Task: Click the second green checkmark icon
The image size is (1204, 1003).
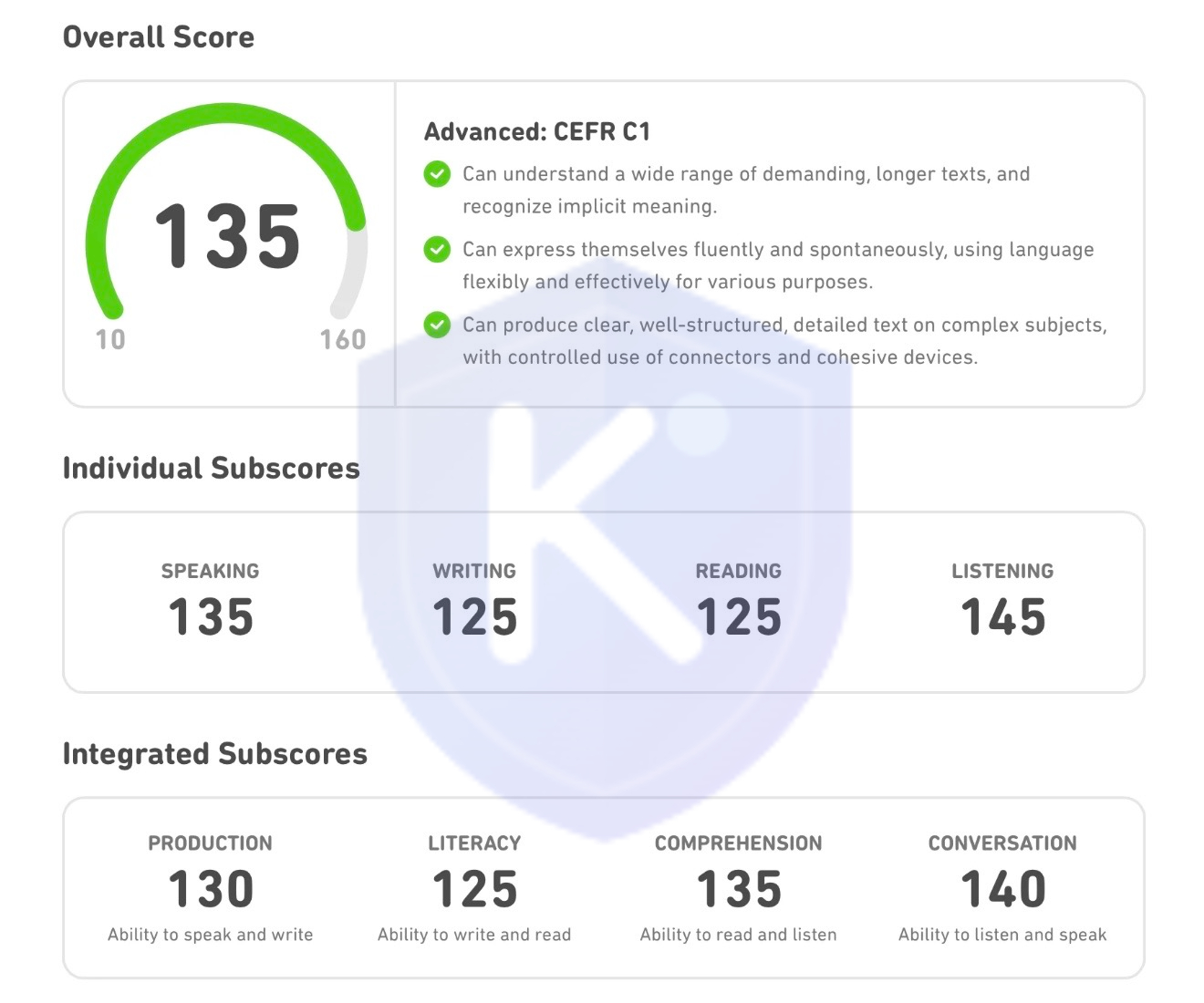Action: pos(437,249)
